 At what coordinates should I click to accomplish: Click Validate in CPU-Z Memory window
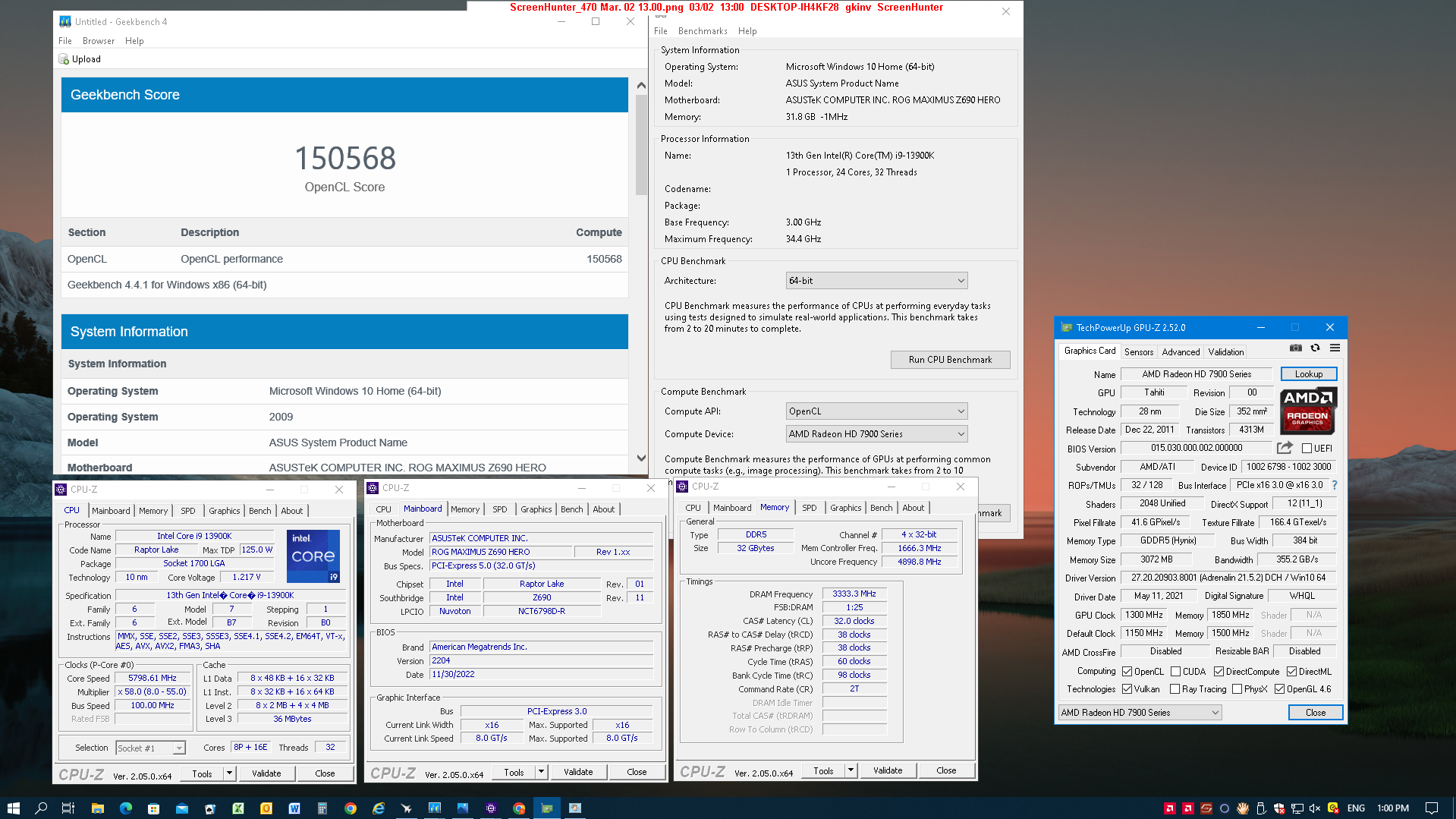(x=888, y=770)
